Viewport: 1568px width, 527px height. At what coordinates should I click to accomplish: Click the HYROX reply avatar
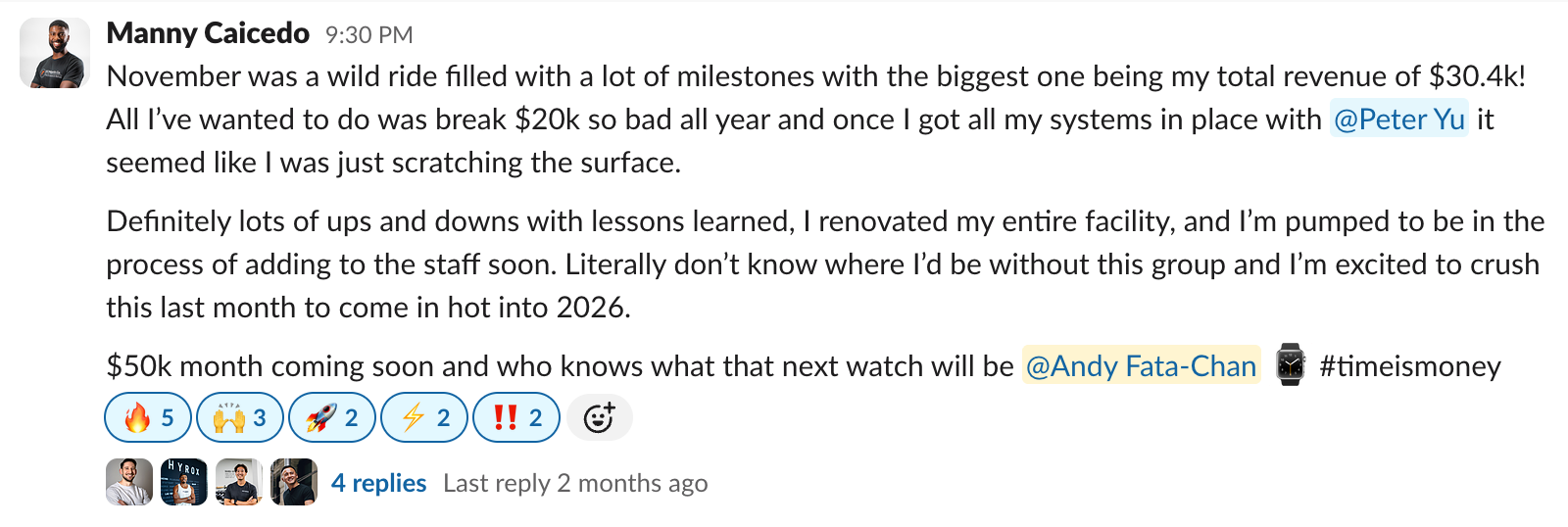tap(184, 482)
